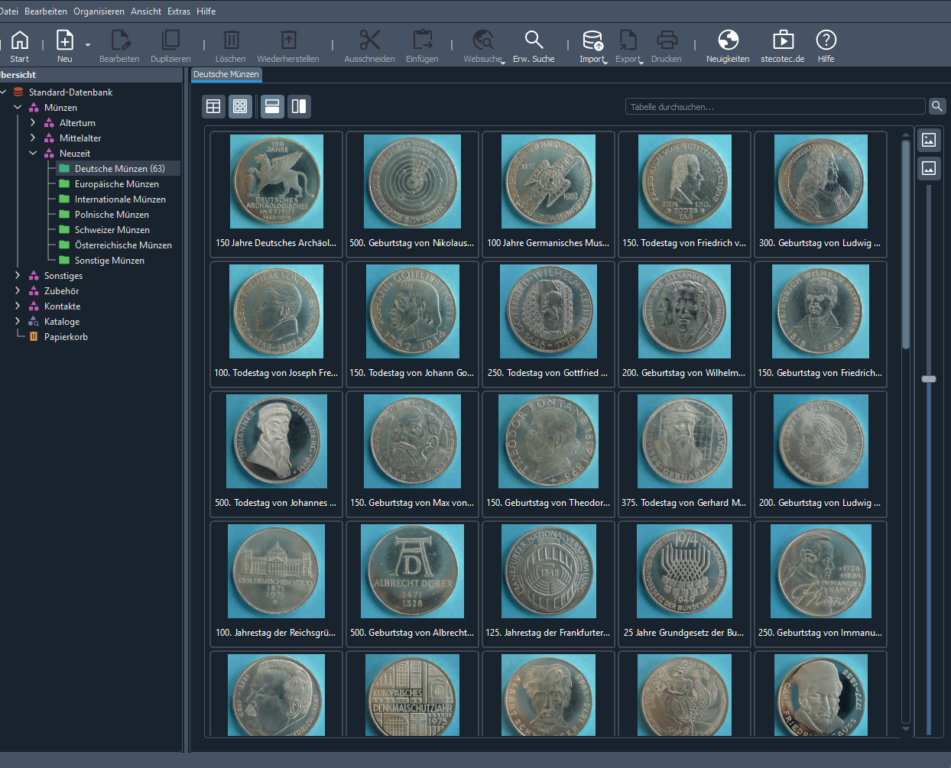951x768 pixels.
Task: Click the Hilfe question mark icon
Action: pyautogui.click(x=826, y=41)
